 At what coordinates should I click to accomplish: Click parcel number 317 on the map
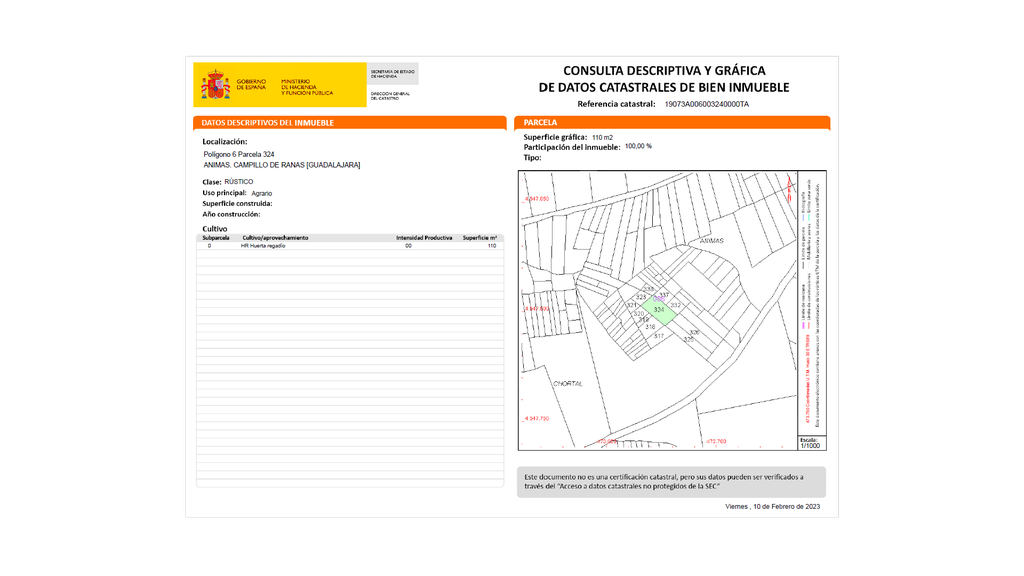658,336
